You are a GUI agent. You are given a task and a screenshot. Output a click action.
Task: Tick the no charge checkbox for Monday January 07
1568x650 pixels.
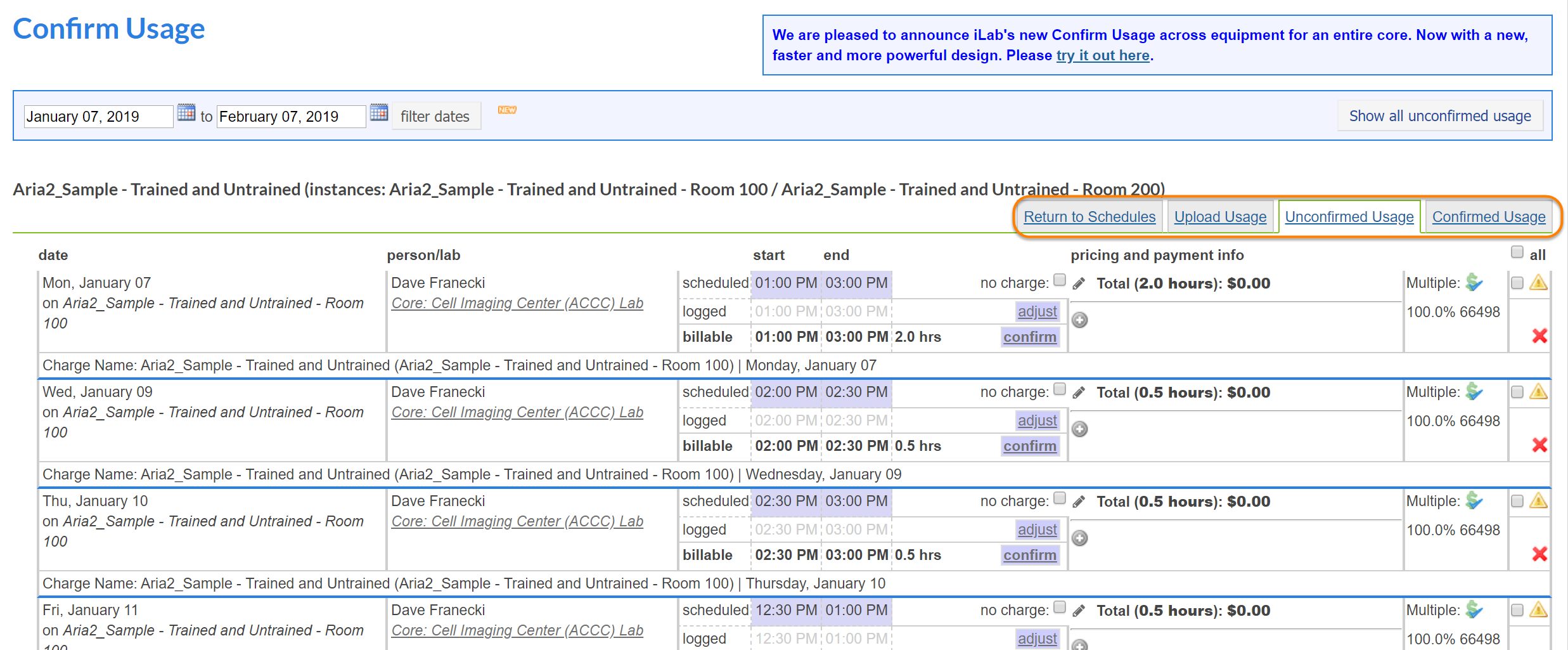[1060, 280]
